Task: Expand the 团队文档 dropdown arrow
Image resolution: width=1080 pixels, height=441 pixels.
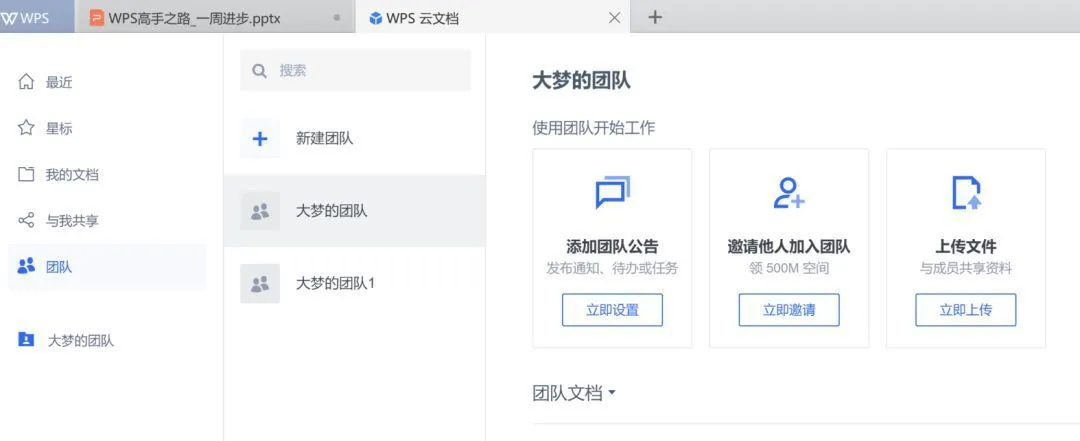Action: (x=612, y=393)
